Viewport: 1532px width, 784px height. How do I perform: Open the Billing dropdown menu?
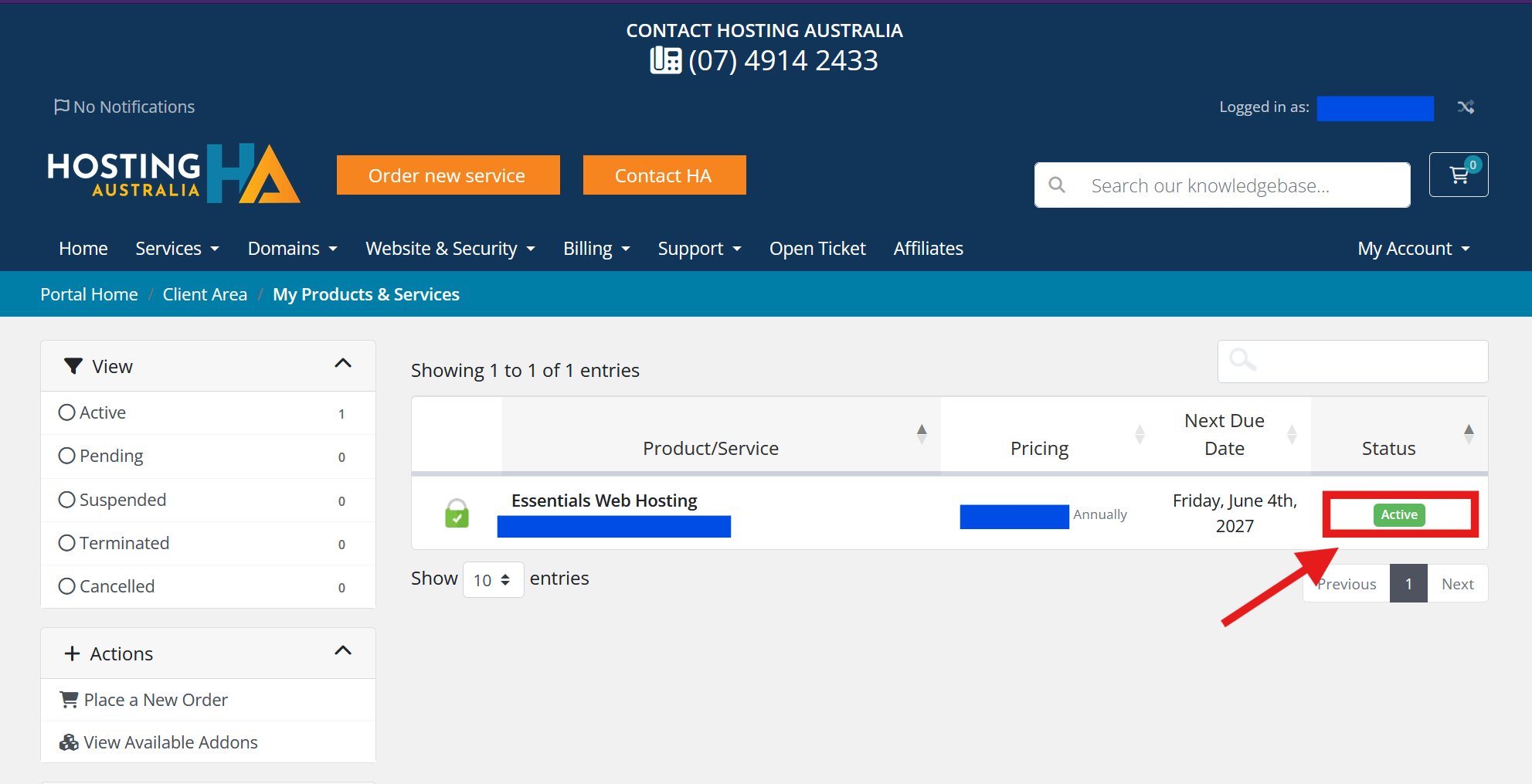tap(596, 249)
